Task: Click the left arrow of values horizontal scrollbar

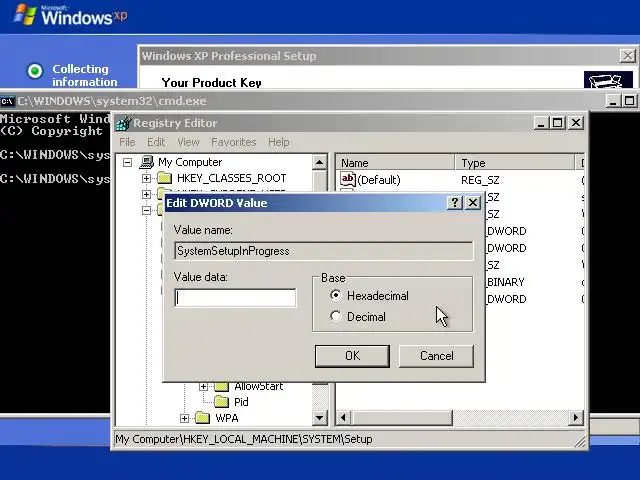Action: 343,418
